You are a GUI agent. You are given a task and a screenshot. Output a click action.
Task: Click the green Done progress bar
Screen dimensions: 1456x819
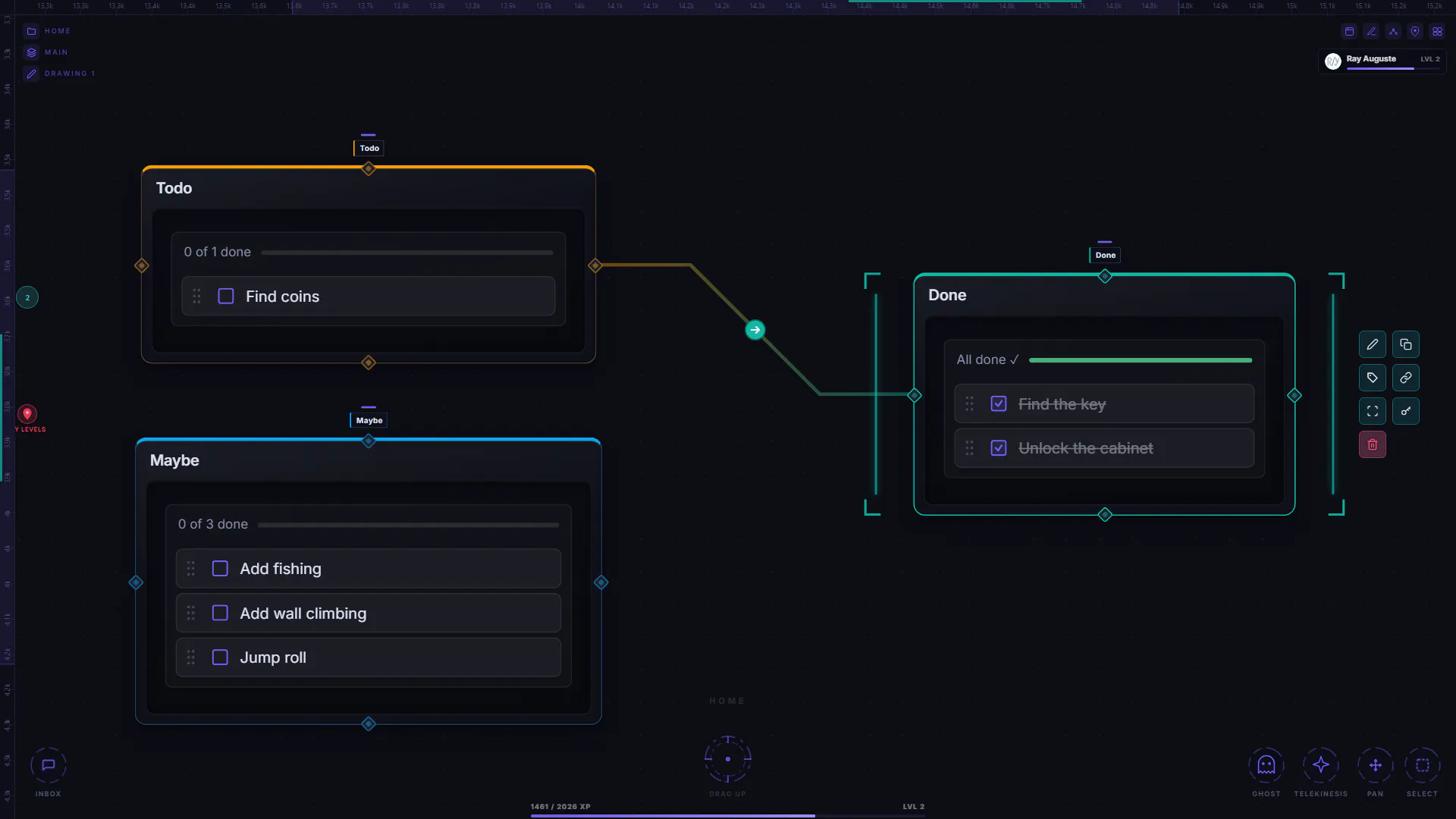point(1141,360)
